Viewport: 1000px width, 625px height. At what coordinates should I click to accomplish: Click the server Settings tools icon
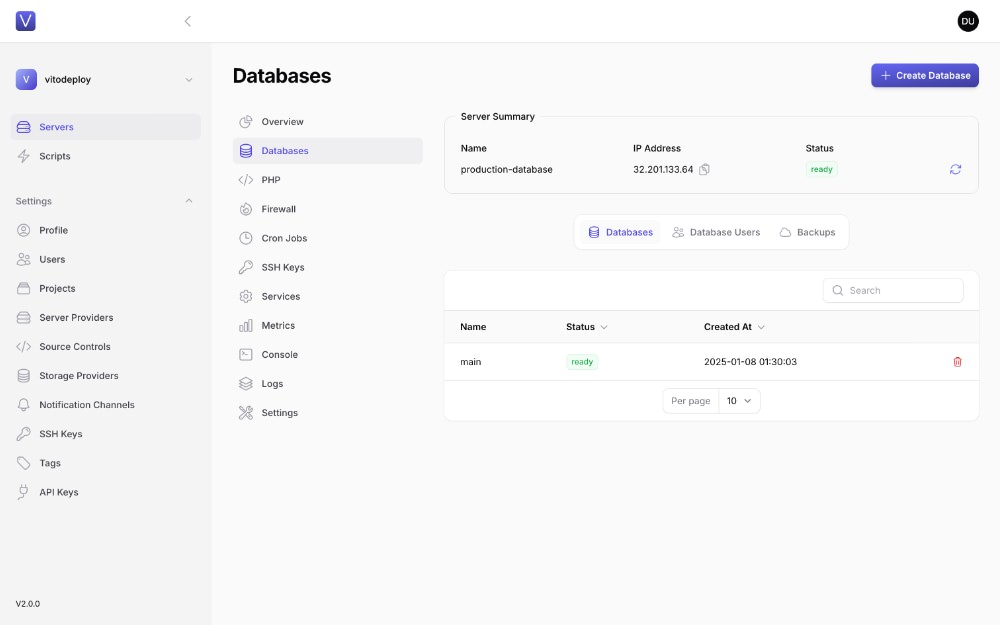[x=246, y=413]
